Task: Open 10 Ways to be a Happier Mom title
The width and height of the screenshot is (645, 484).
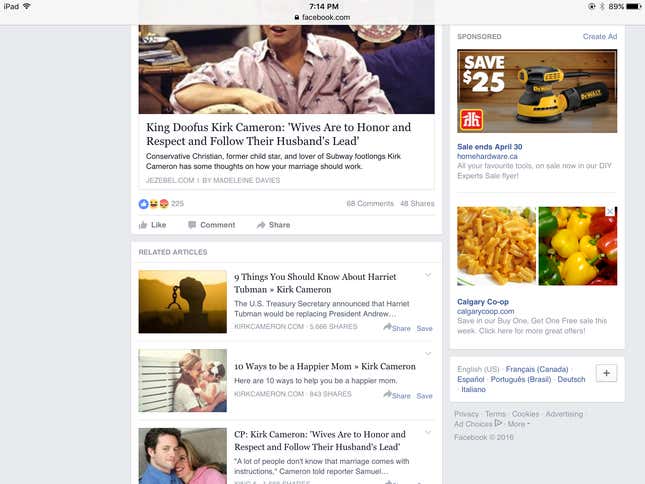Action: (x=325, y=366)
